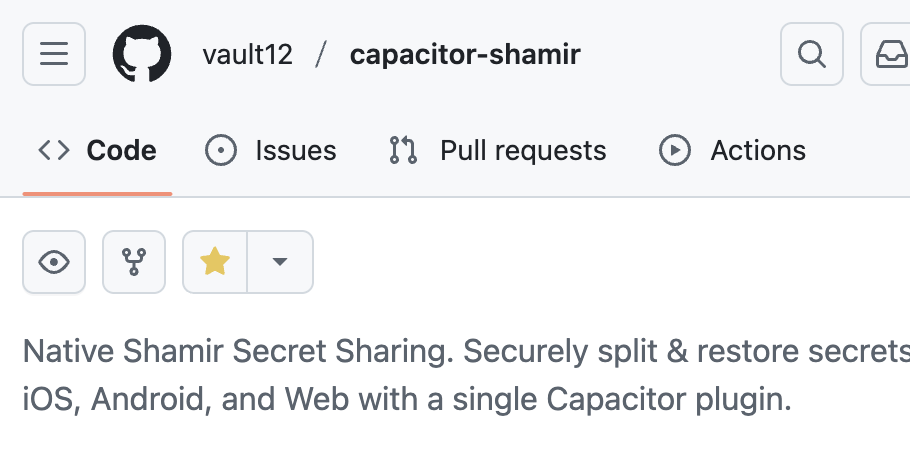This screenshot has width=910, height=450.
Task: Click the circle-dot icon beside Issues
Action: 220,151
